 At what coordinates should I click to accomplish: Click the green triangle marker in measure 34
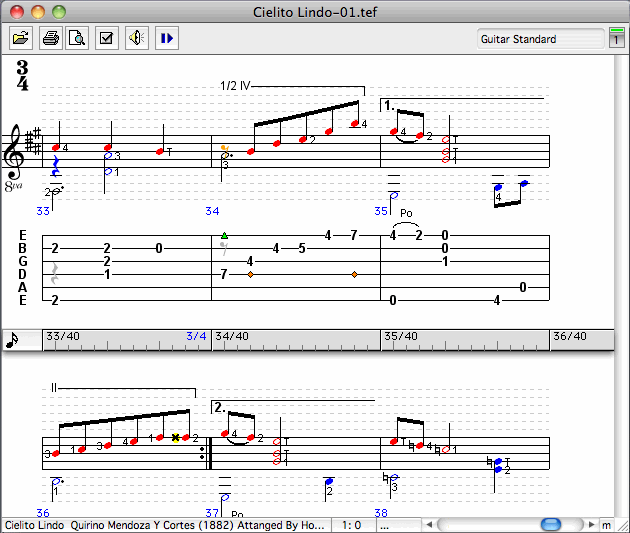[x=225, y=235]
